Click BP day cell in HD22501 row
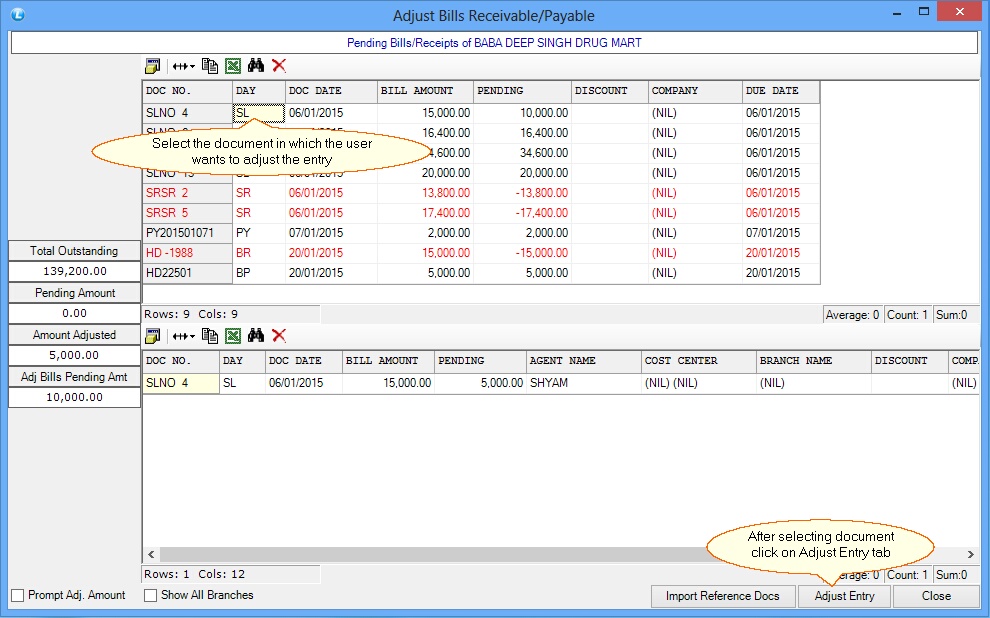 [x=259, y=273]
